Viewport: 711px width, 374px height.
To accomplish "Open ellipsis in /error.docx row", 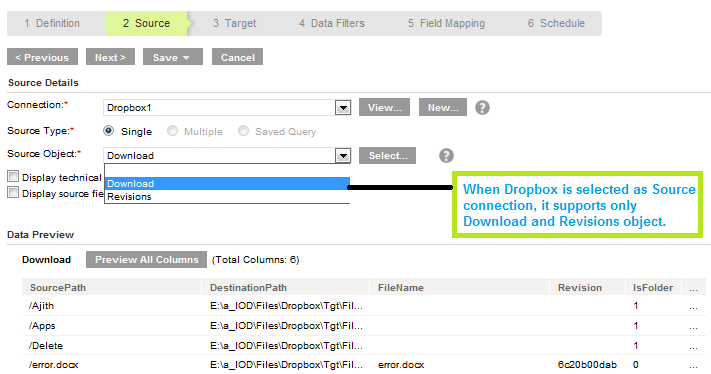I will [693, 365].
